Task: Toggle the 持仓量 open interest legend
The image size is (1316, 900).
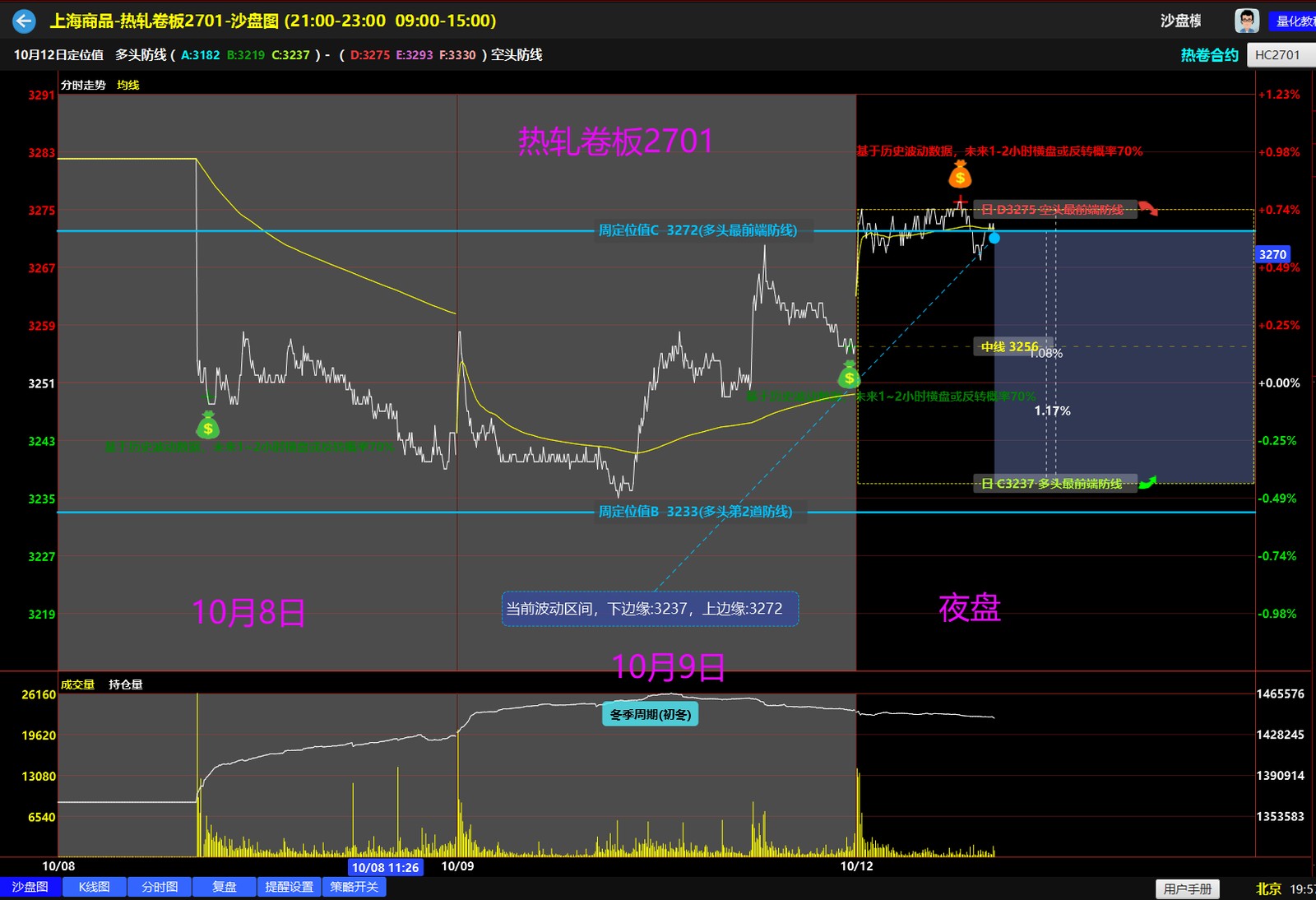Action: coord(126,684)
